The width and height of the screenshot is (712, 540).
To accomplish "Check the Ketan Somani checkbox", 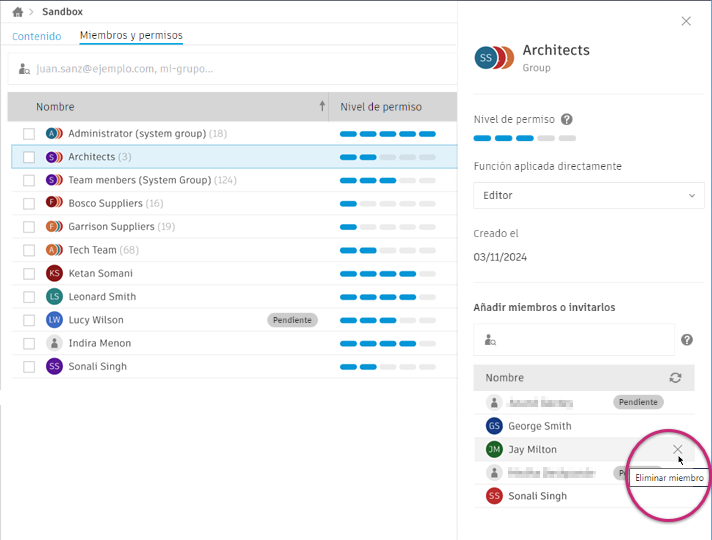I will click(29, 273).
